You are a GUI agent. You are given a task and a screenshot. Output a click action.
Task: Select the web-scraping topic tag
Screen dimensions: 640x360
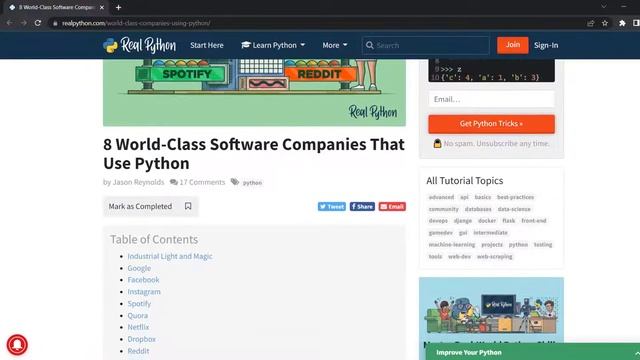tap(495, 257)
